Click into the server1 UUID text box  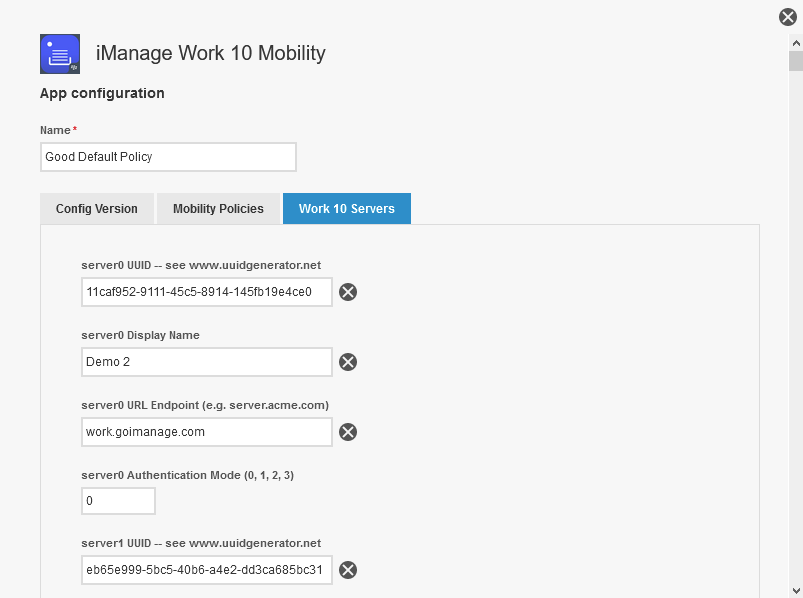pyautogui.click(x=207, y=570)
